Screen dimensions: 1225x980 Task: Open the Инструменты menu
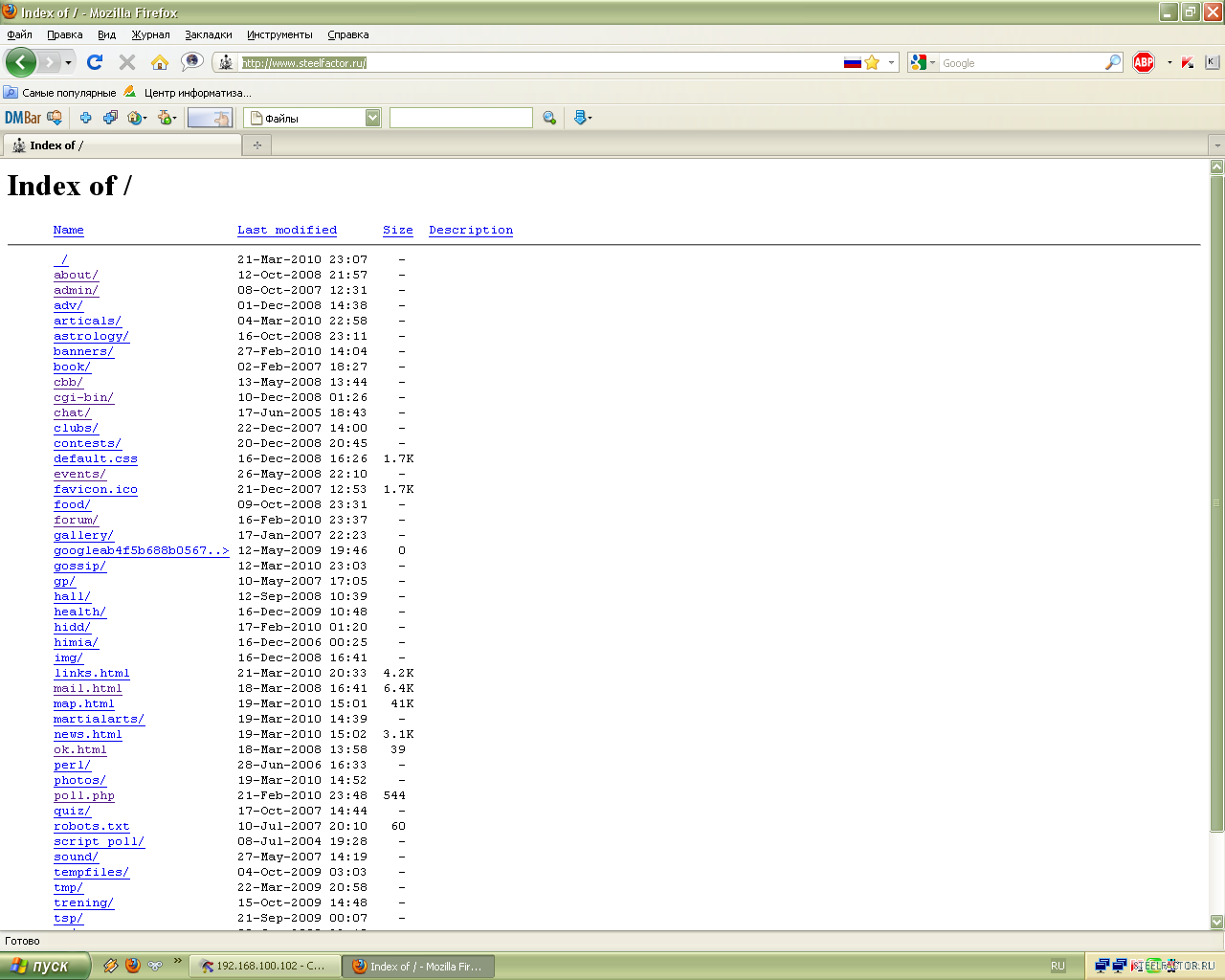(x=279, y=34)
